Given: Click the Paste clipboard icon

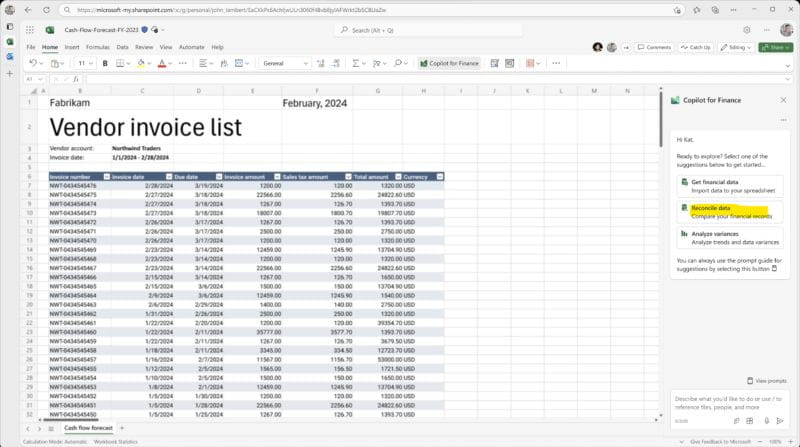Looking at the screenshot, I should 55,63.
